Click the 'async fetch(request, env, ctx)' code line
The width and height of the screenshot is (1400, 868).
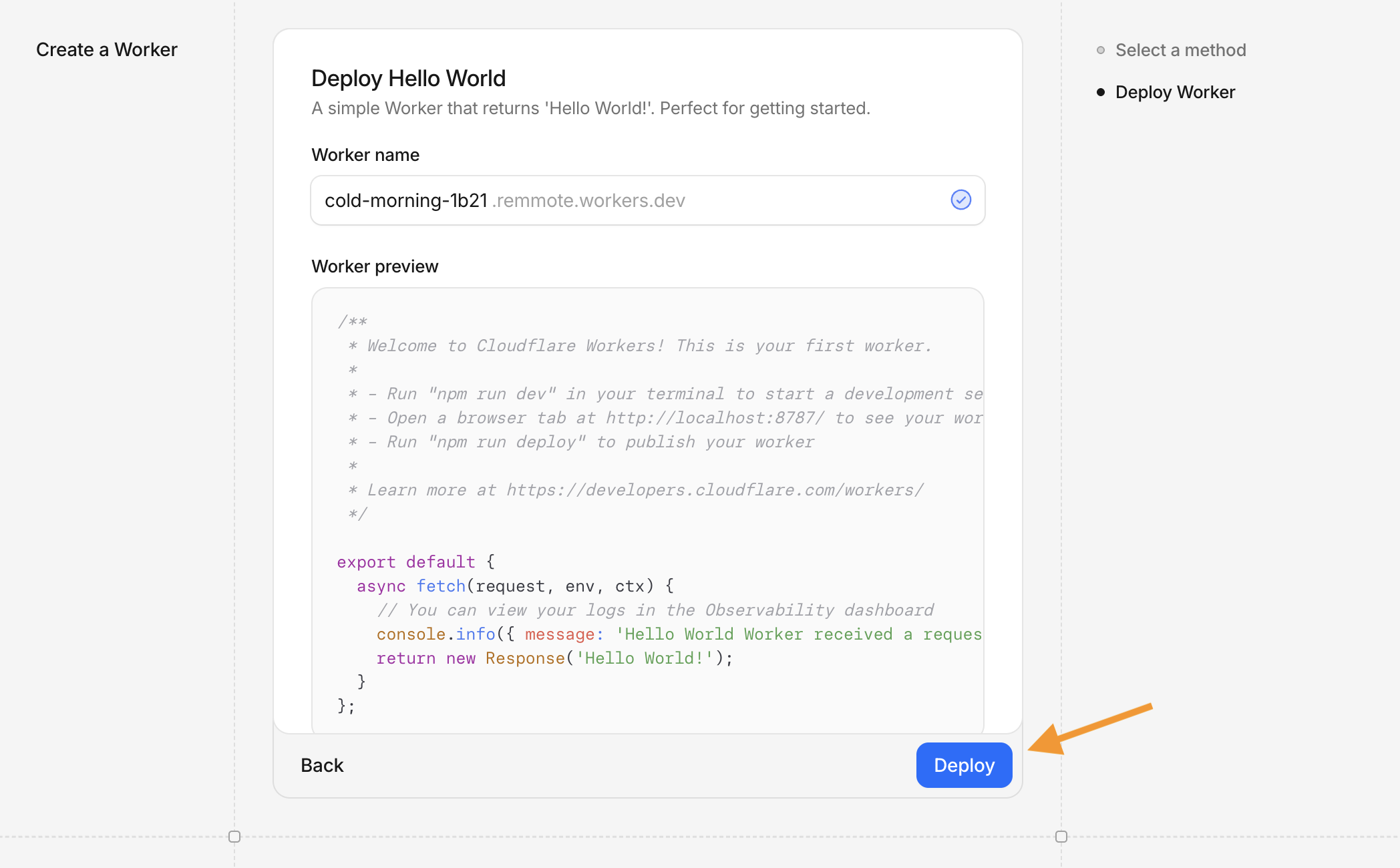[515, 586]
